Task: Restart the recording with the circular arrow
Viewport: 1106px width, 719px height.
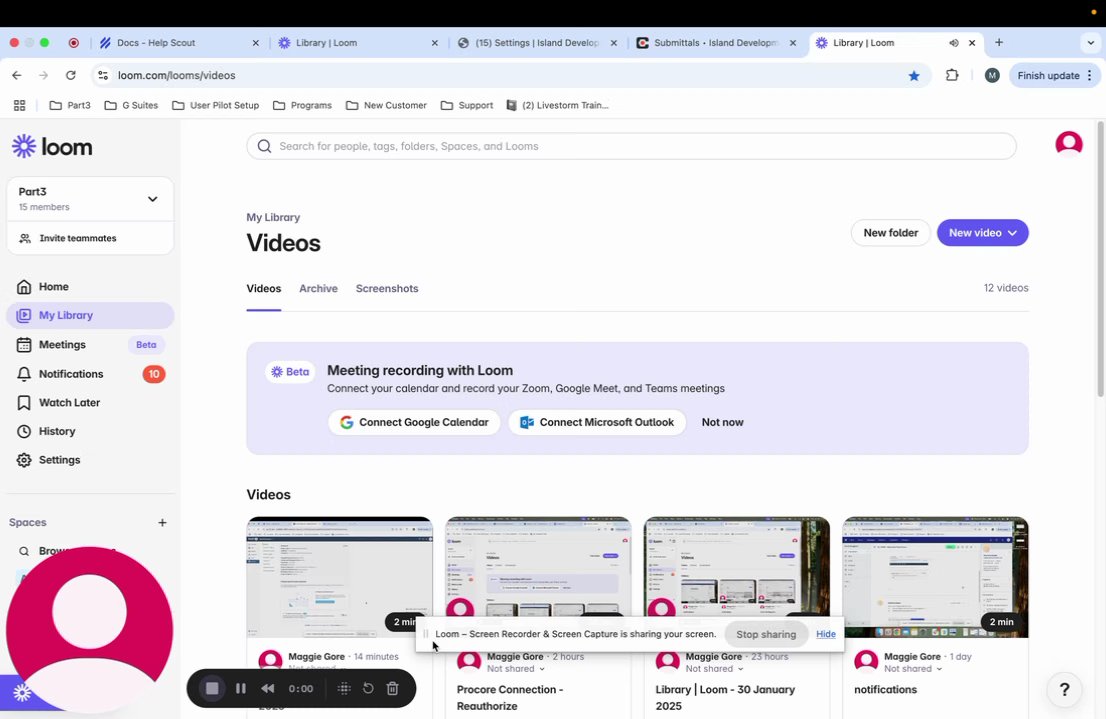Action: point(368,688)
